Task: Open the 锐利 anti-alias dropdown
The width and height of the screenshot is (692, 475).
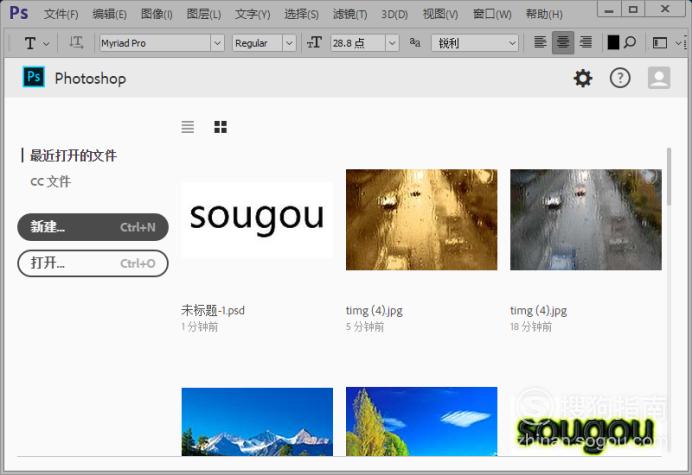Action: tap(475, 43)
